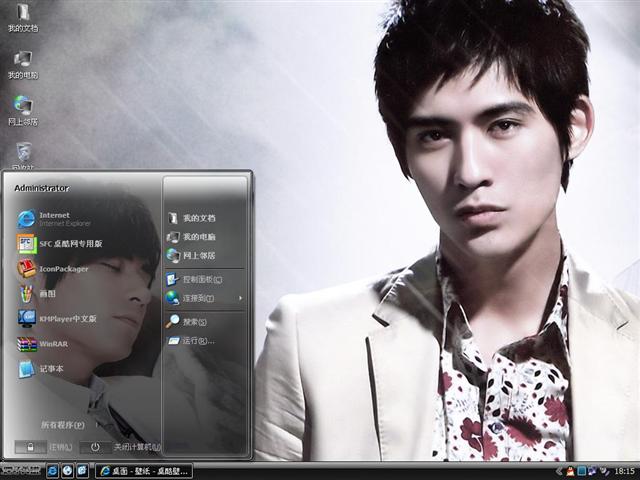This screenshot has height=480, width=640.
Task: Open 画图 paint program in start menu
Action: click(37, 293)
